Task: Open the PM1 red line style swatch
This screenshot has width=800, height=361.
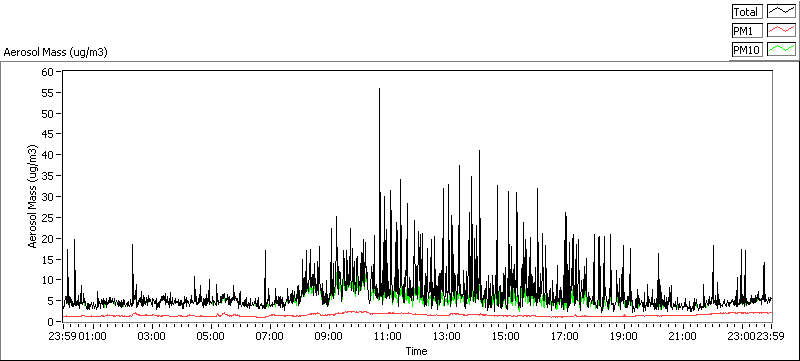Action: point(782,31)
